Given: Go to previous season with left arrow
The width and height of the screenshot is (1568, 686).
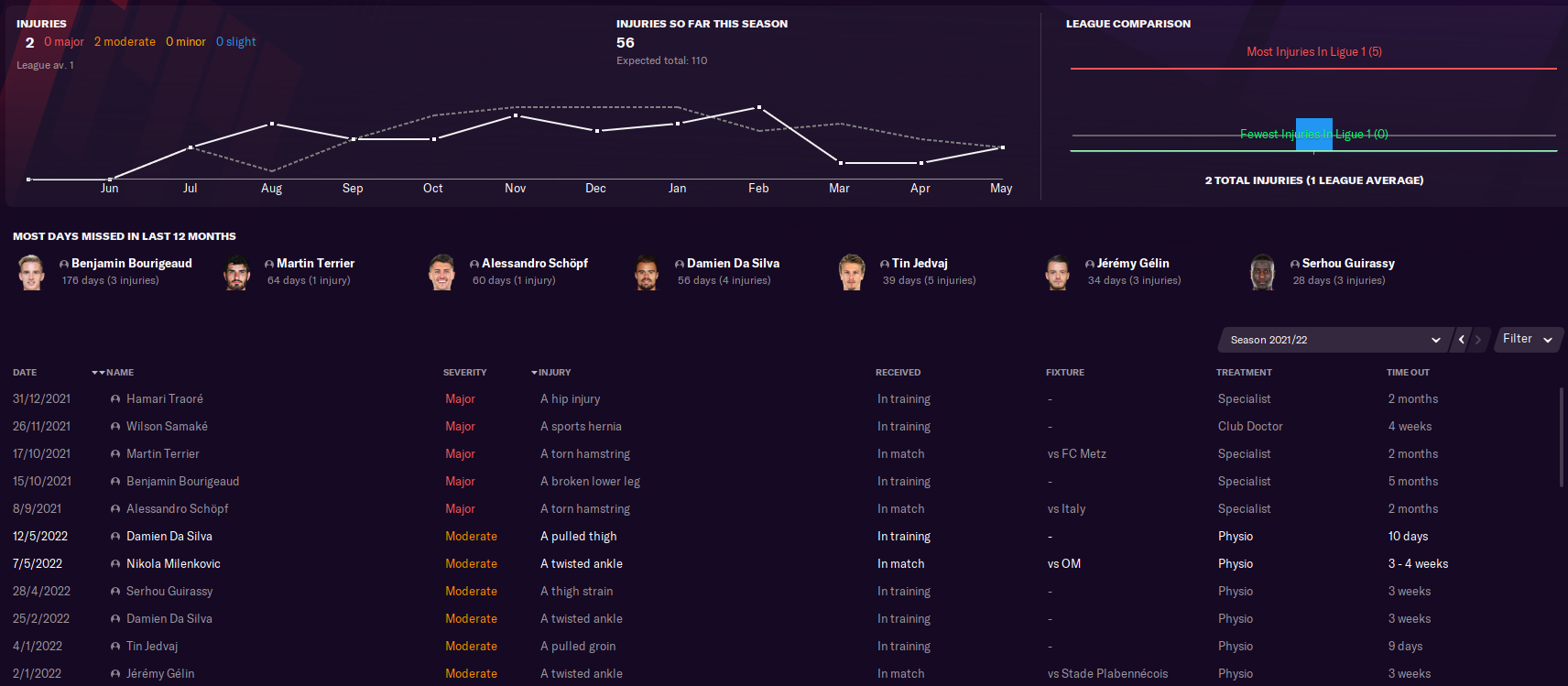Looking at the screenshot, I should (1462, 340).
